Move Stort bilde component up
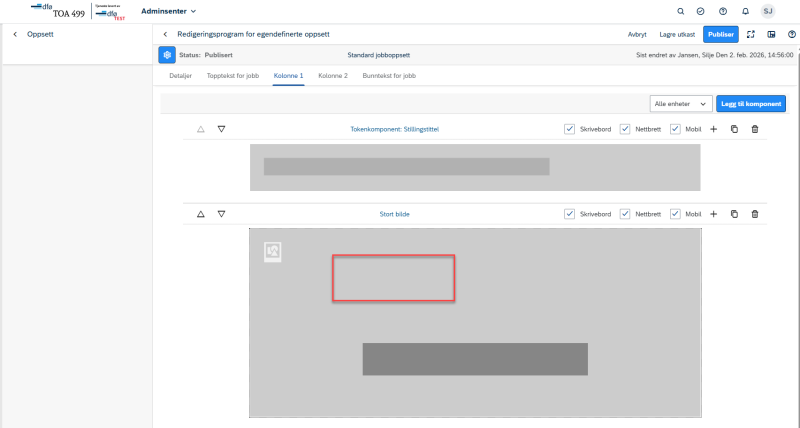 (201, 214)
